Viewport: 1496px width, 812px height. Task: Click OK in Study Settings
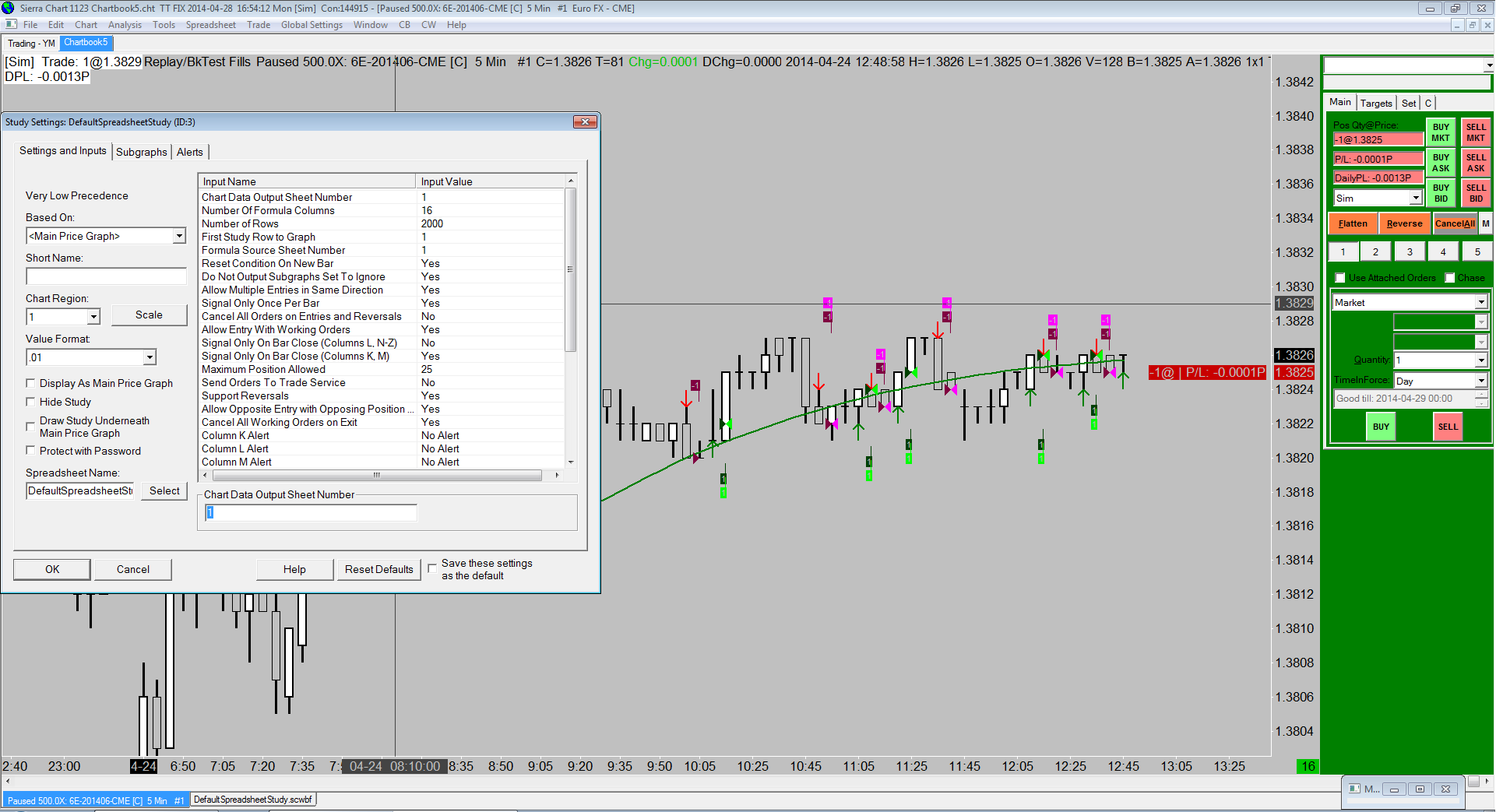tap(52, 569)
